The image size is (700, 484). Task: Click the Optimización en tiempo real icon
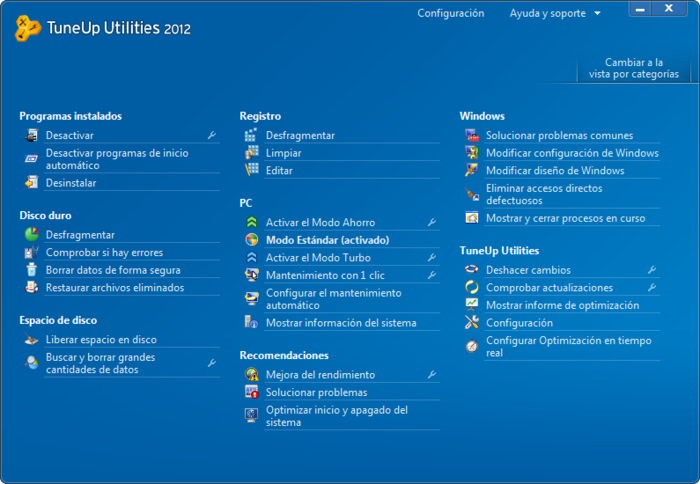tap(471, 346)
